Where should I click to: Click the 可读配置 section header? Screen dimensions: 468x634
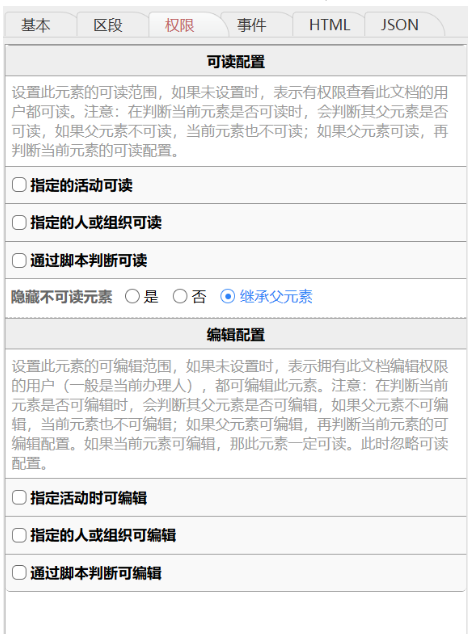point(236,61)
